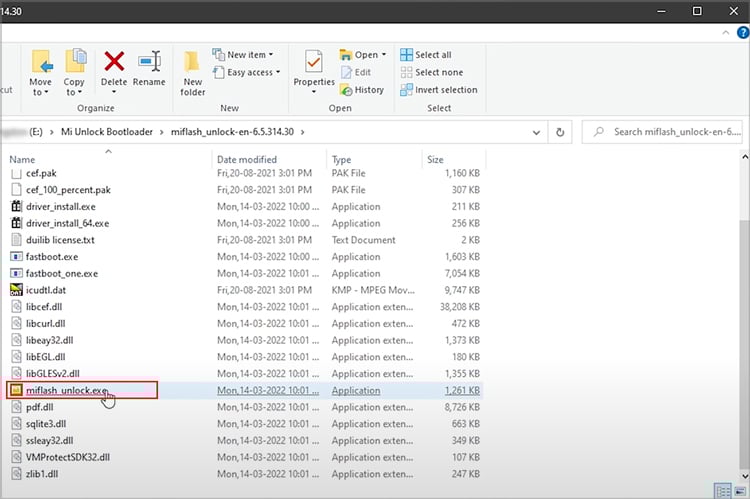The height and width of the screenshot is (499, 750).
Task: Select the driver_install.exe file icon
Action: click(x=16, y=207)
